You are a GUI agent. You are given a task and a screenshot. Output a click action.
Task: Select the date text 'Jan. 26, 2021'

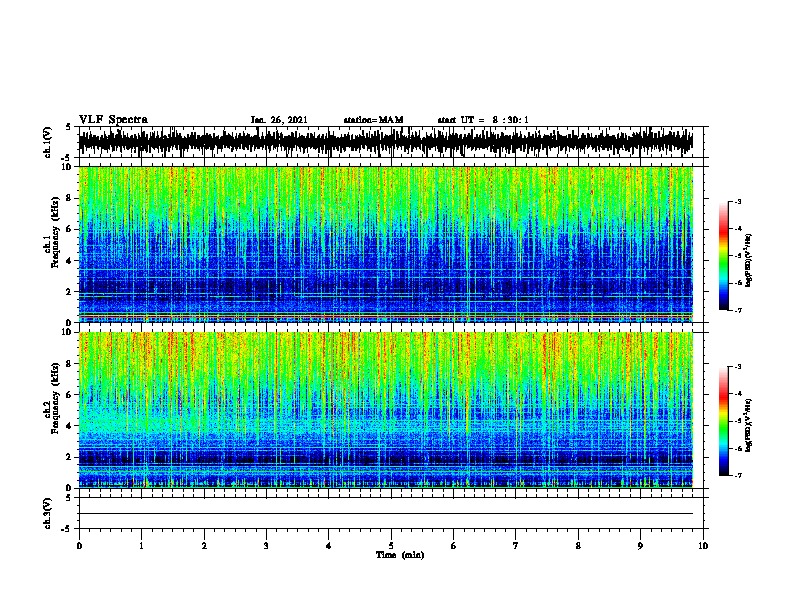pos(279,120)
